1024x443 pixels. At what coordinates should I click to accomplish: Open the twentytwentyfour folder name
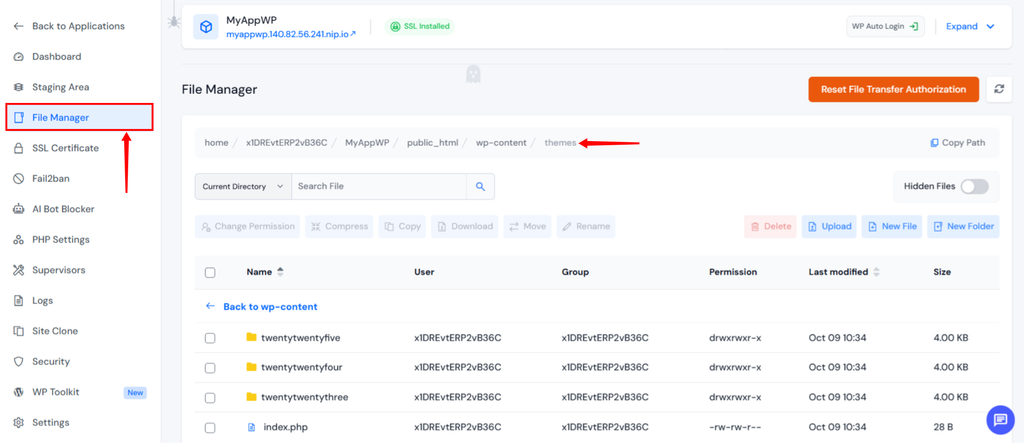(x=302, y=367)
